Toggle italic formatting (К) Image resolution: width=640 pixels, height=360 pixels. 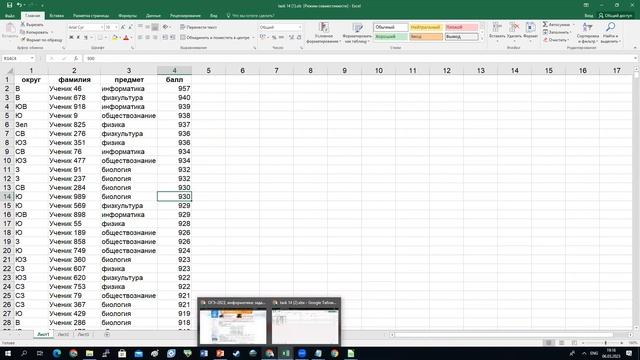pos(78,38)
